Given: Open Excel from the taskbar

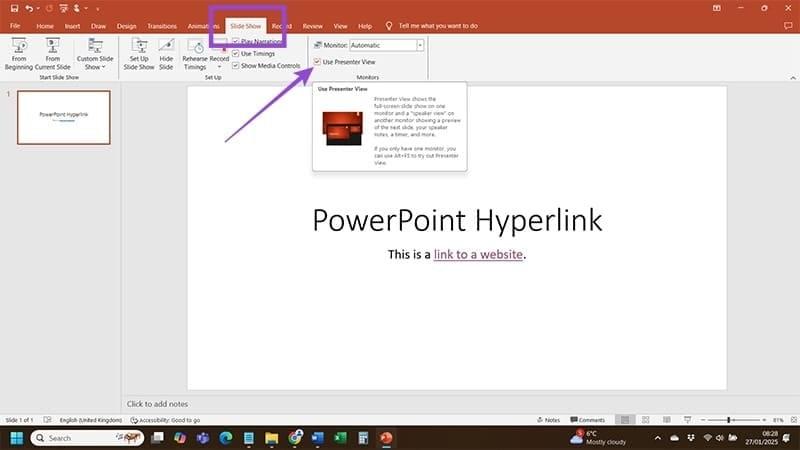Looking at the screenshot, I should coord(340,438).
